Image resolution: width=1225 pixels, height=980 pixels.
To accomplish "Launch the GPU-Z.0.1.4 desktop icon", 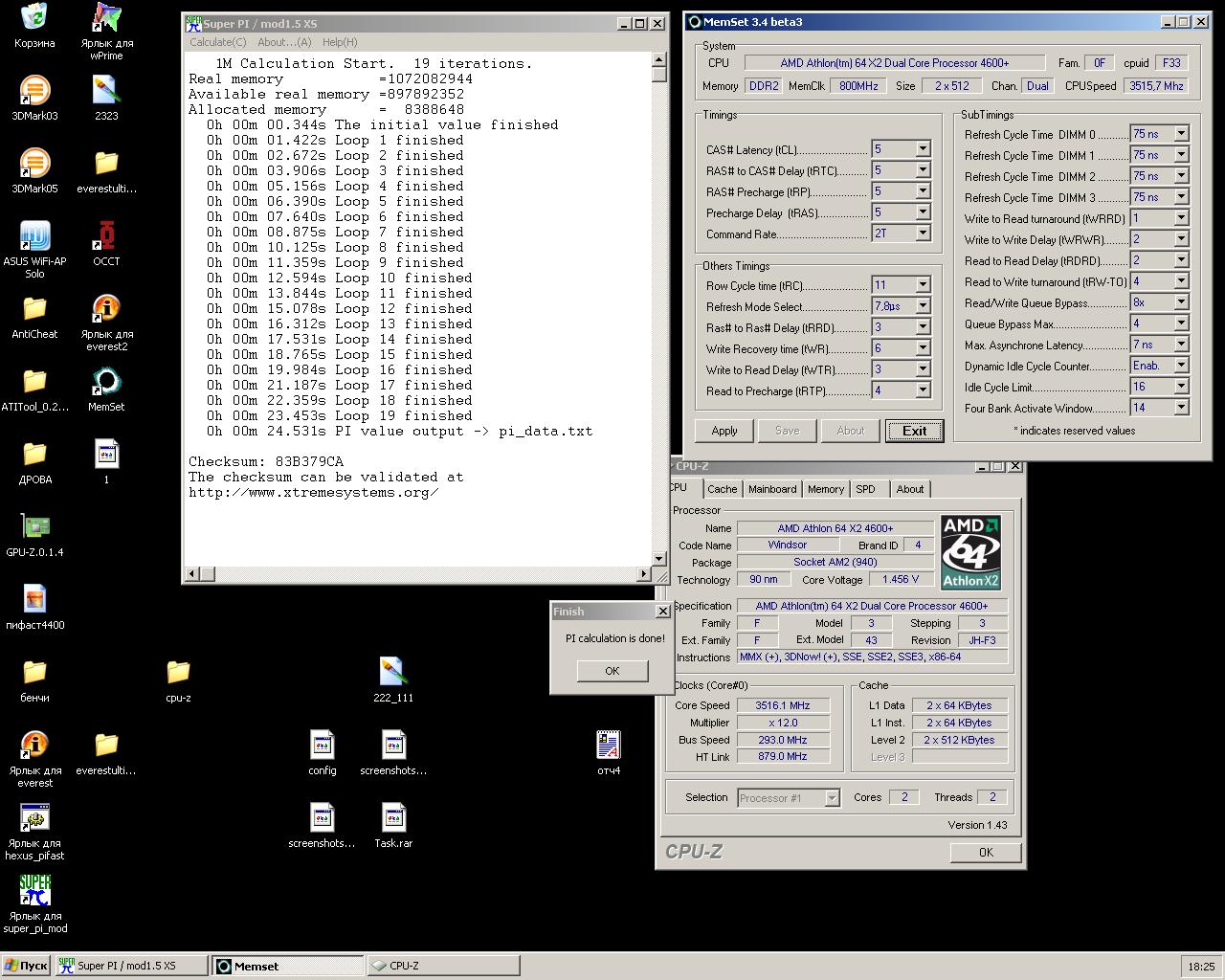I will point(34,526).
